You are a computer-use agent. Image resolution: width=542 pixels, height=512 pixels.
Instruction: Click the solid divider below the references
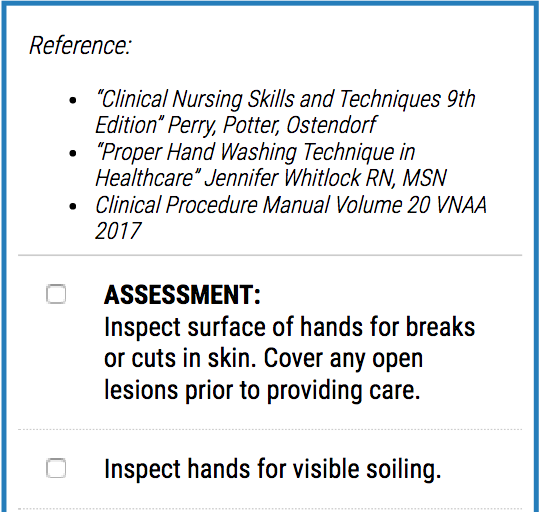[270, 255]
